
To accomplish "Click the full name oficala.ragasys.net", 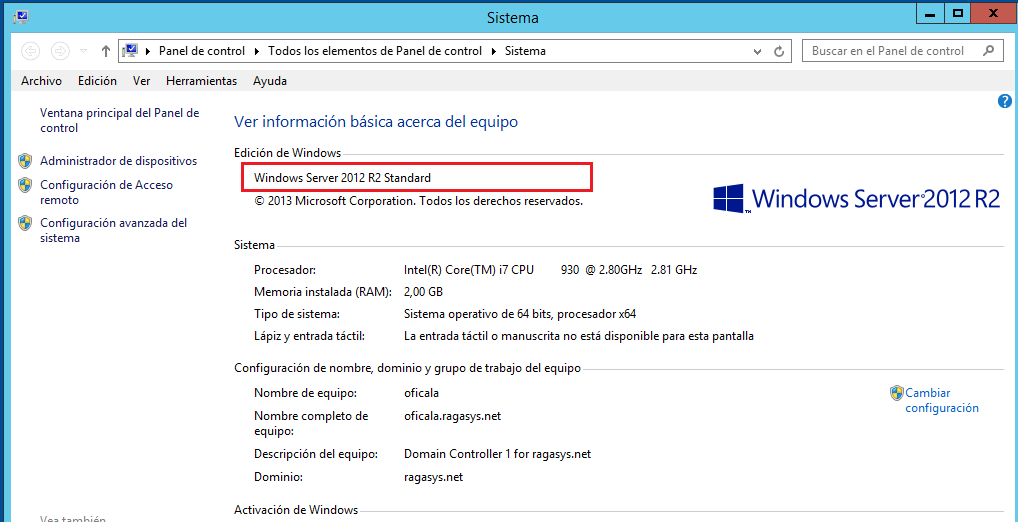I will (453, 416).
